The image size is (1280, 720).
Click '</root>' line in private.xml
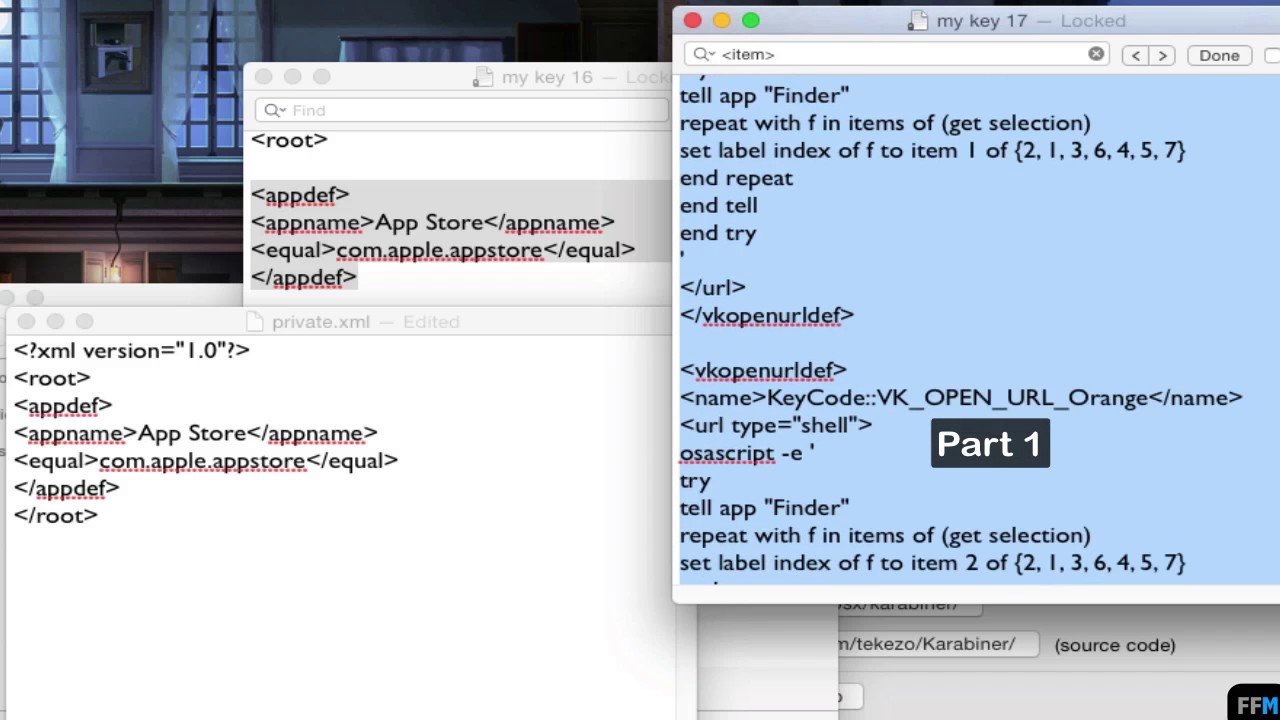pos(55,516)
